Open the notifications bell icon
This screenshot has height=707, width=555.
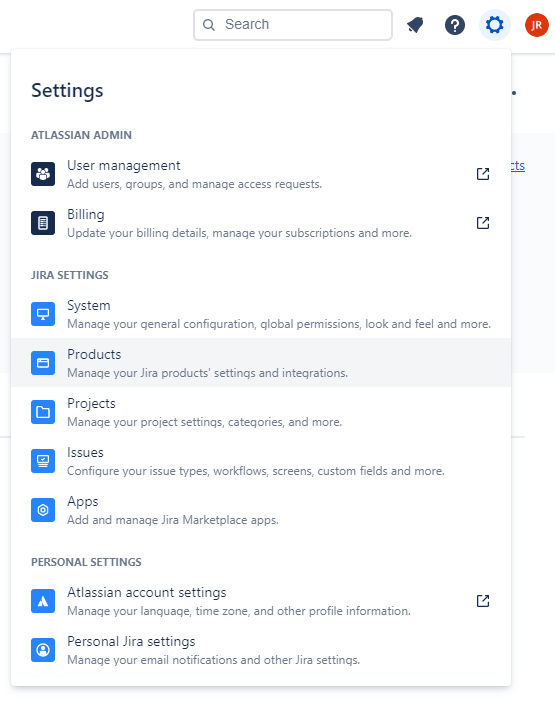[415, 25]
